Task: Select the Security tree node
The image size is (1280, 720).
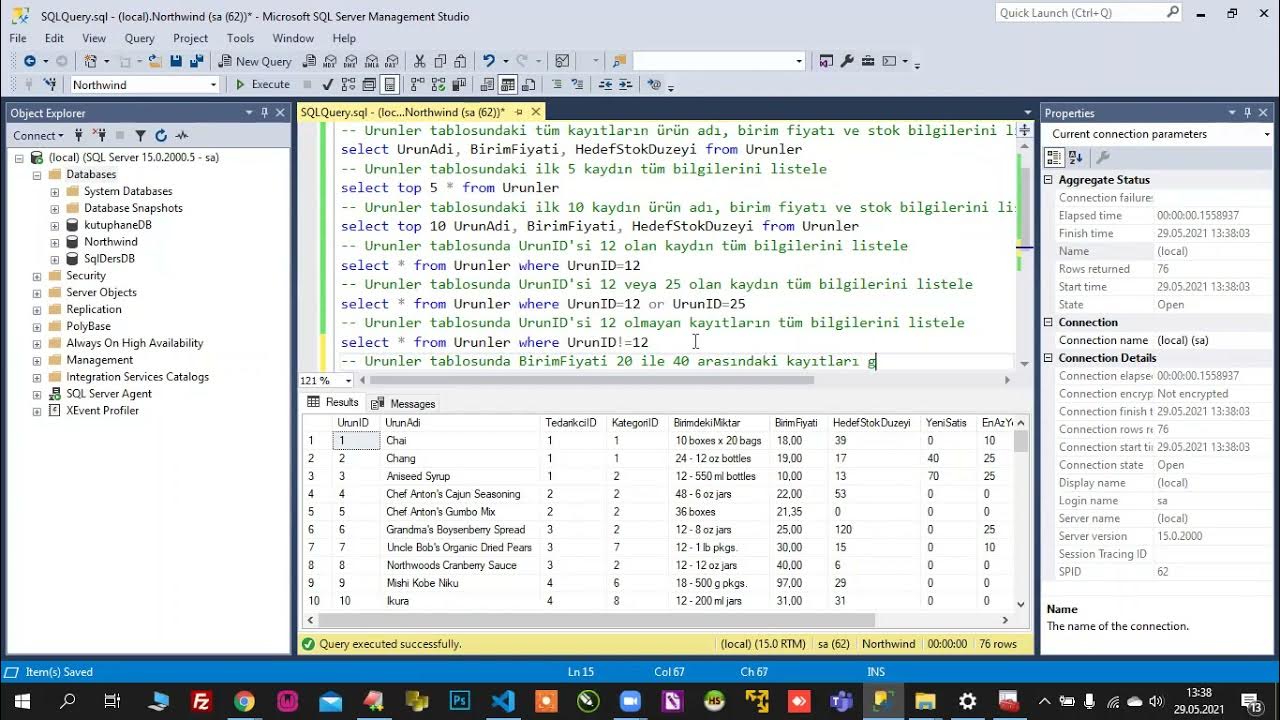Action: pyautogui.click(x=86, y=275)
